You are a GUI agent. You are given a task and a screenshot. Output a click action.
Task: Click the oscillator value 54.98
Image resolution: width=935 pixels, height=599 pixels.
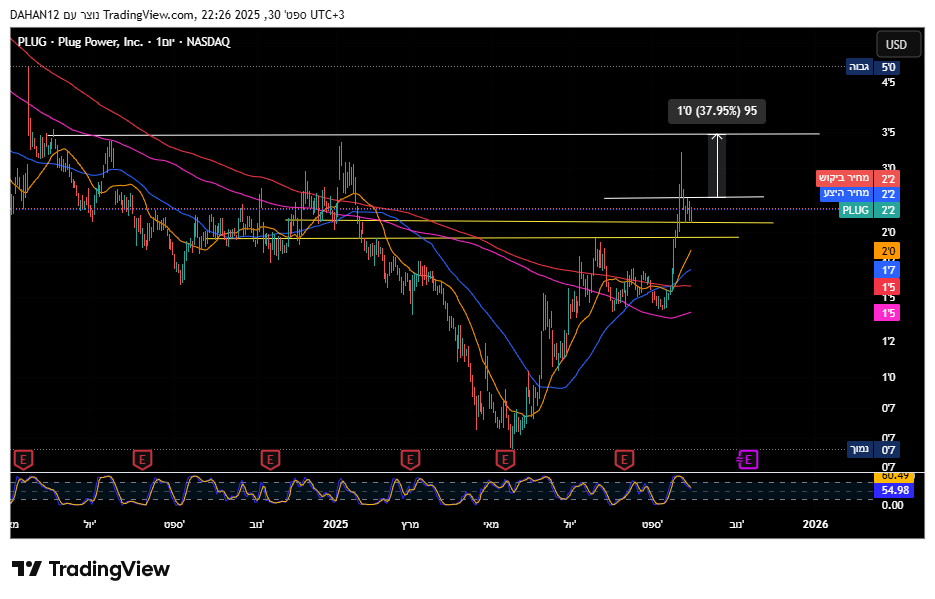894,491
